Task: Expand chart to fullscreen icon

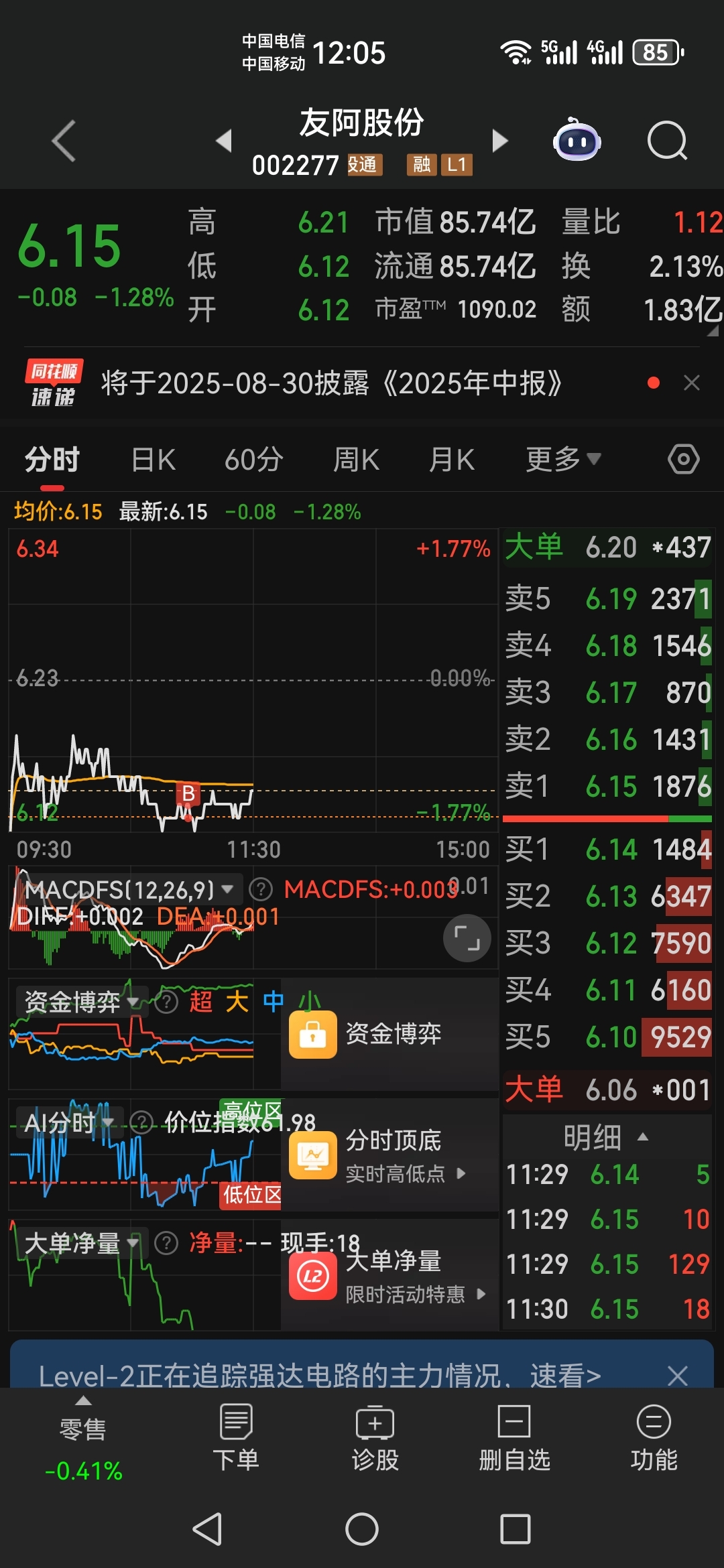Action: coord(467,937)
